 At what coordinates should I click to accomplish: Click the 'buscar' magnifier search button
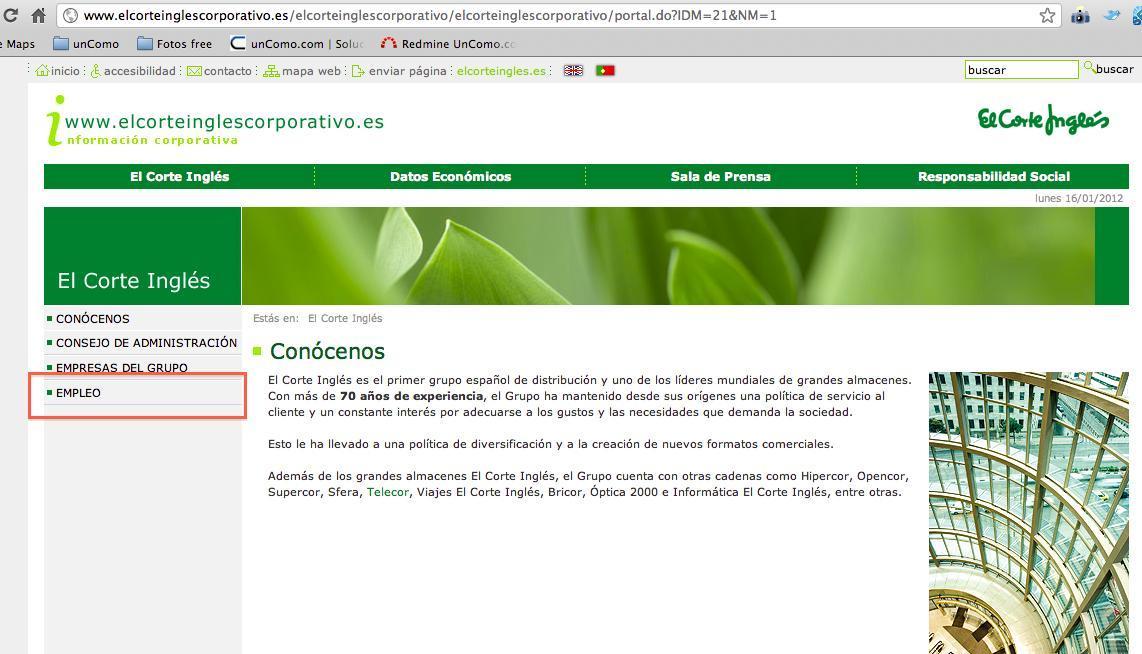pos(1108,69)
